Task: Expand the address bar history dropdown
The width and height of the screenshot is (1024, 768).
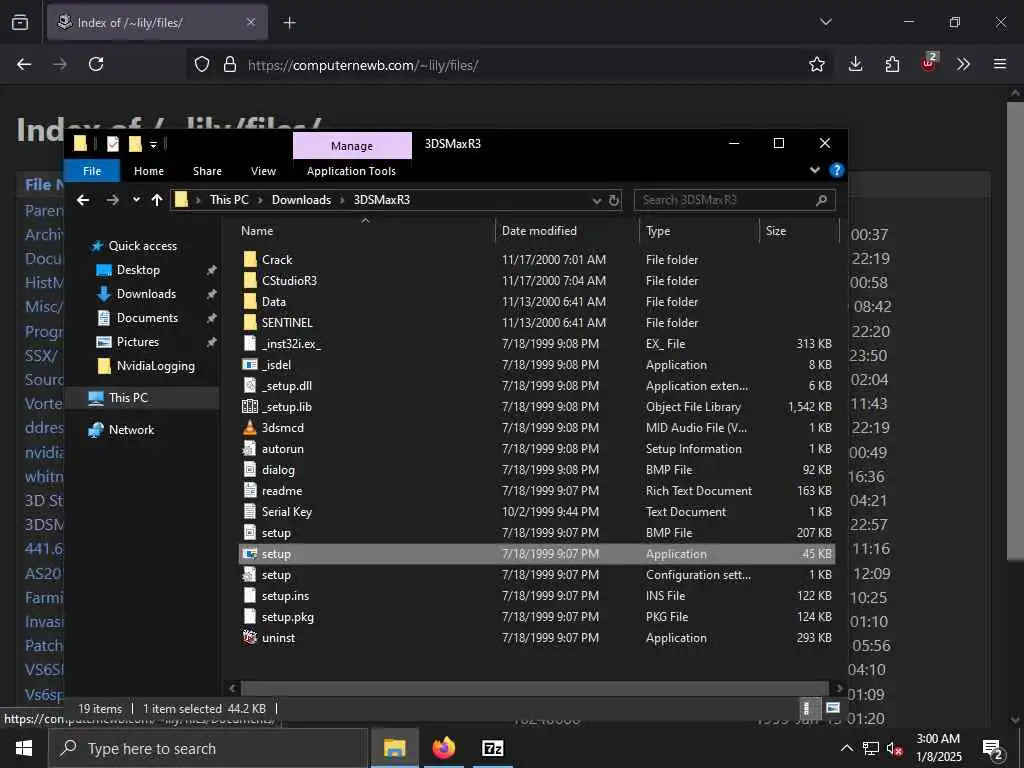Action: pyautogui.click(x=596, y=200)
